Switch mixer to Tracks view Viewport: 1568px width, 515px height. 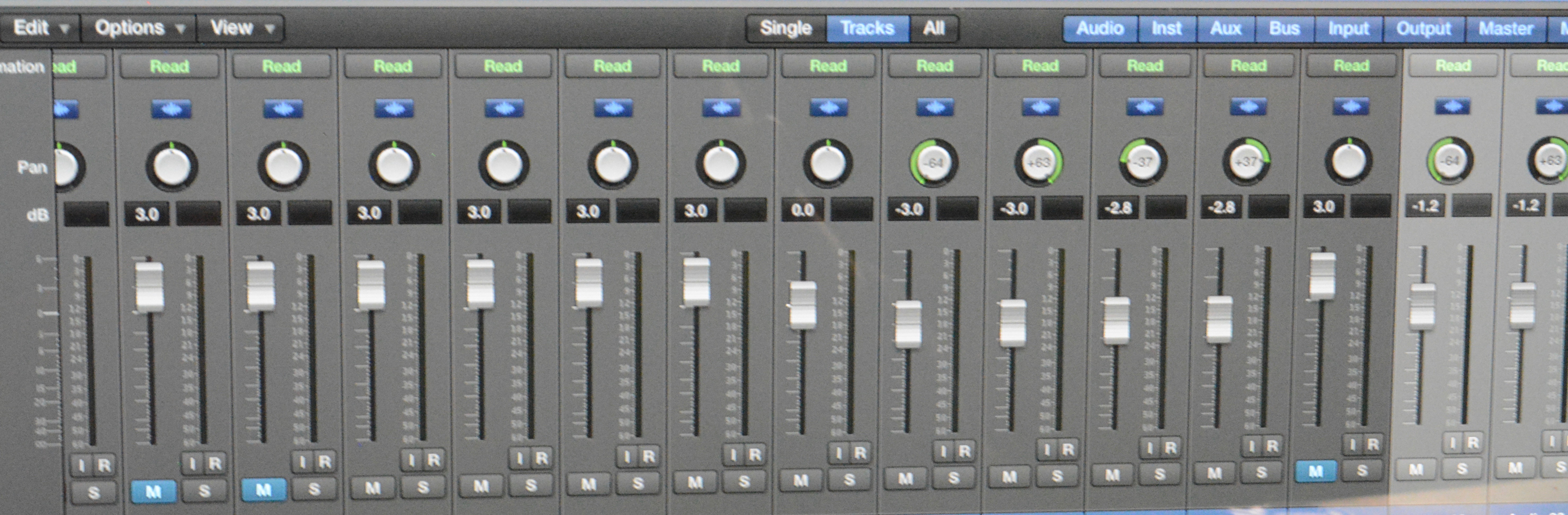(x=867, y=28)
